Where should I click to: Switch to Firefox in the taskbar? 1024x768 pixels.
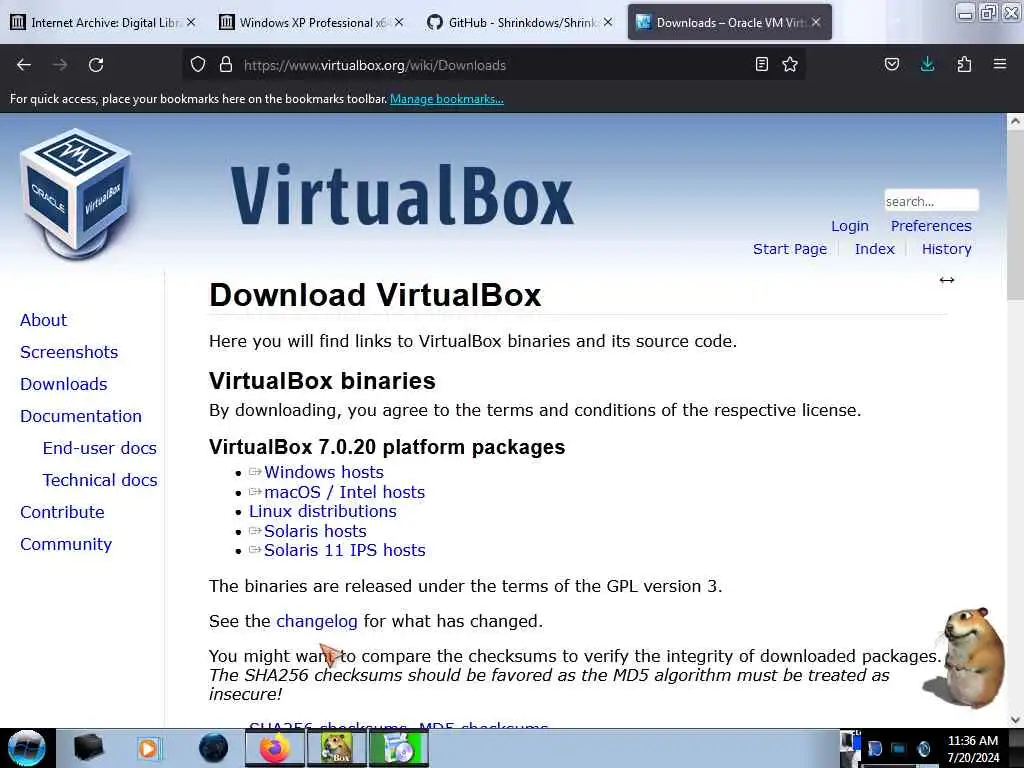click(275, 748)
